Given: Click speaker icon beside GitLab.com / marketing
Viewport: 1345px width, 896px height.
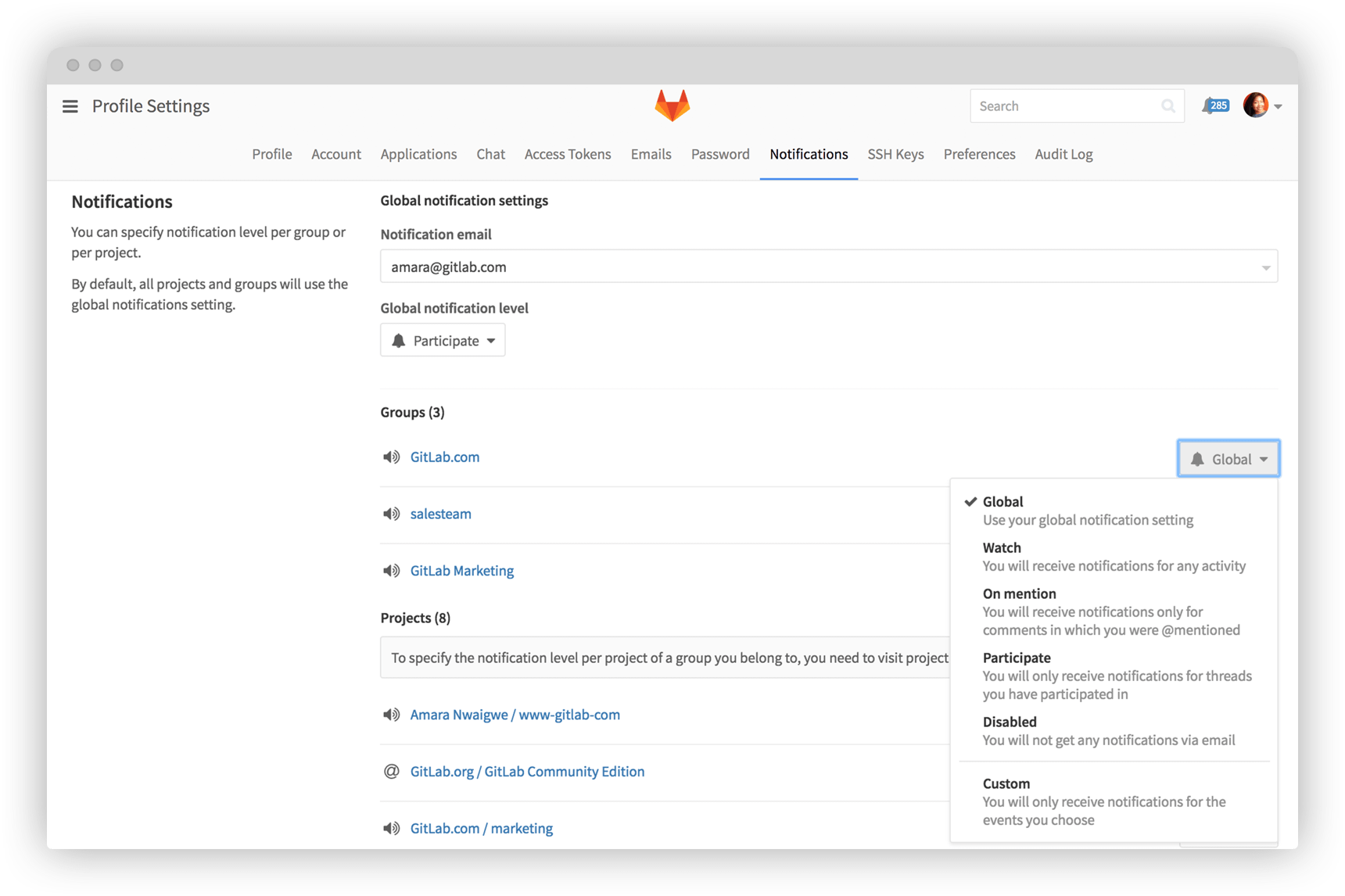Looking at the screenshot, I should tap(391, 829).
